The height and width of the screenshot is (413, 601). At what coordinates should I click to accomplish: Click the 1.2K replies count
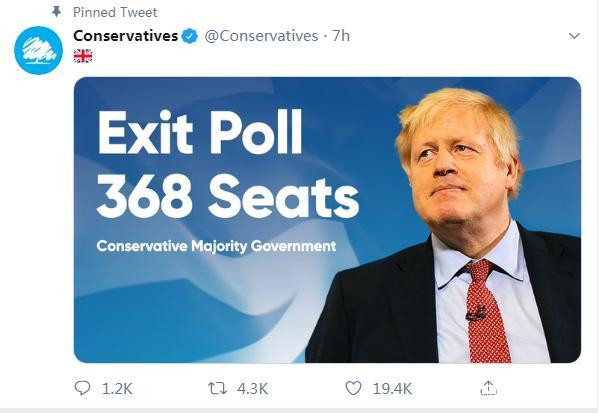point(117,388)
